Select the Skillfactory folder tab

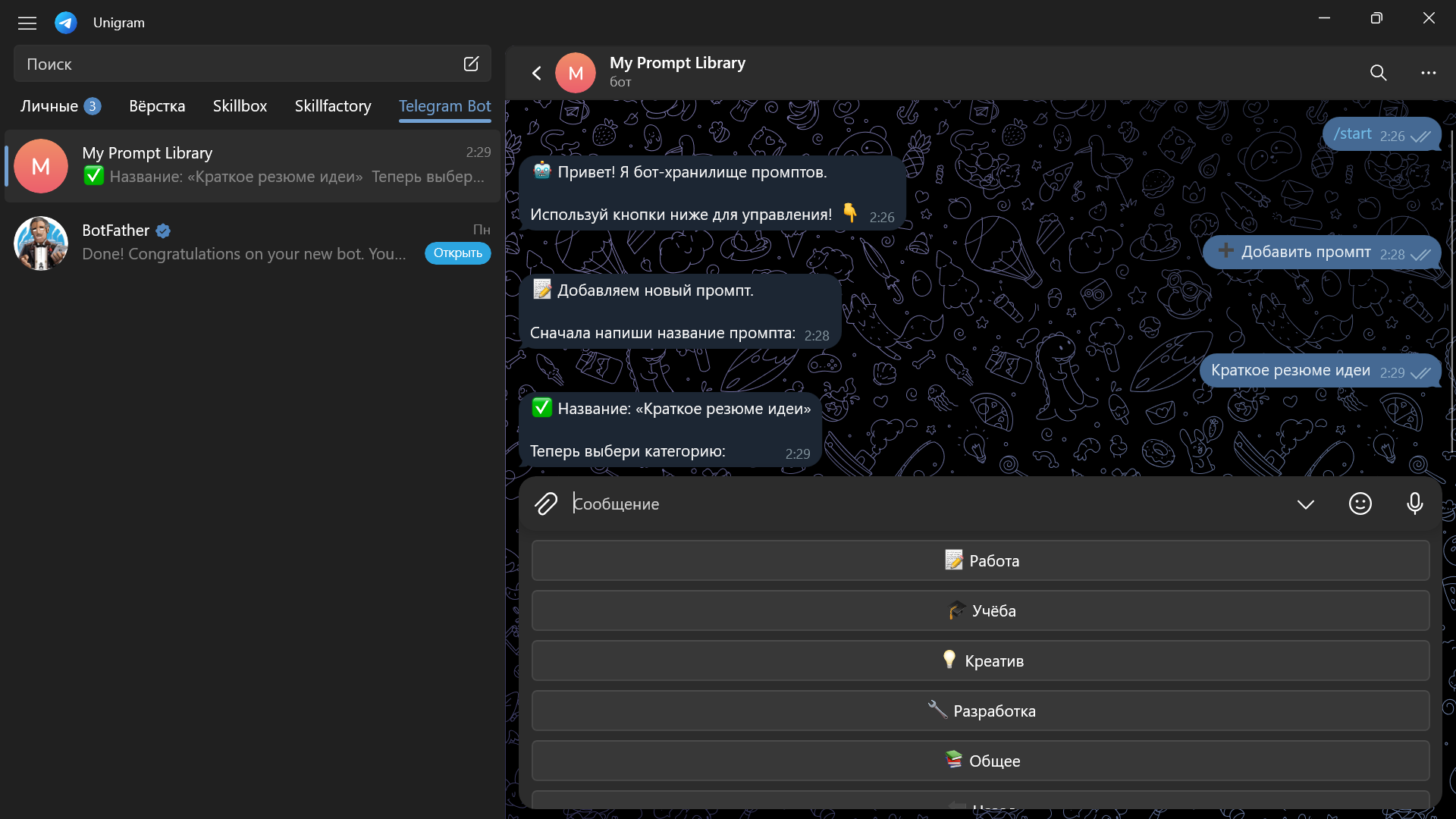(x=332, y=106)
